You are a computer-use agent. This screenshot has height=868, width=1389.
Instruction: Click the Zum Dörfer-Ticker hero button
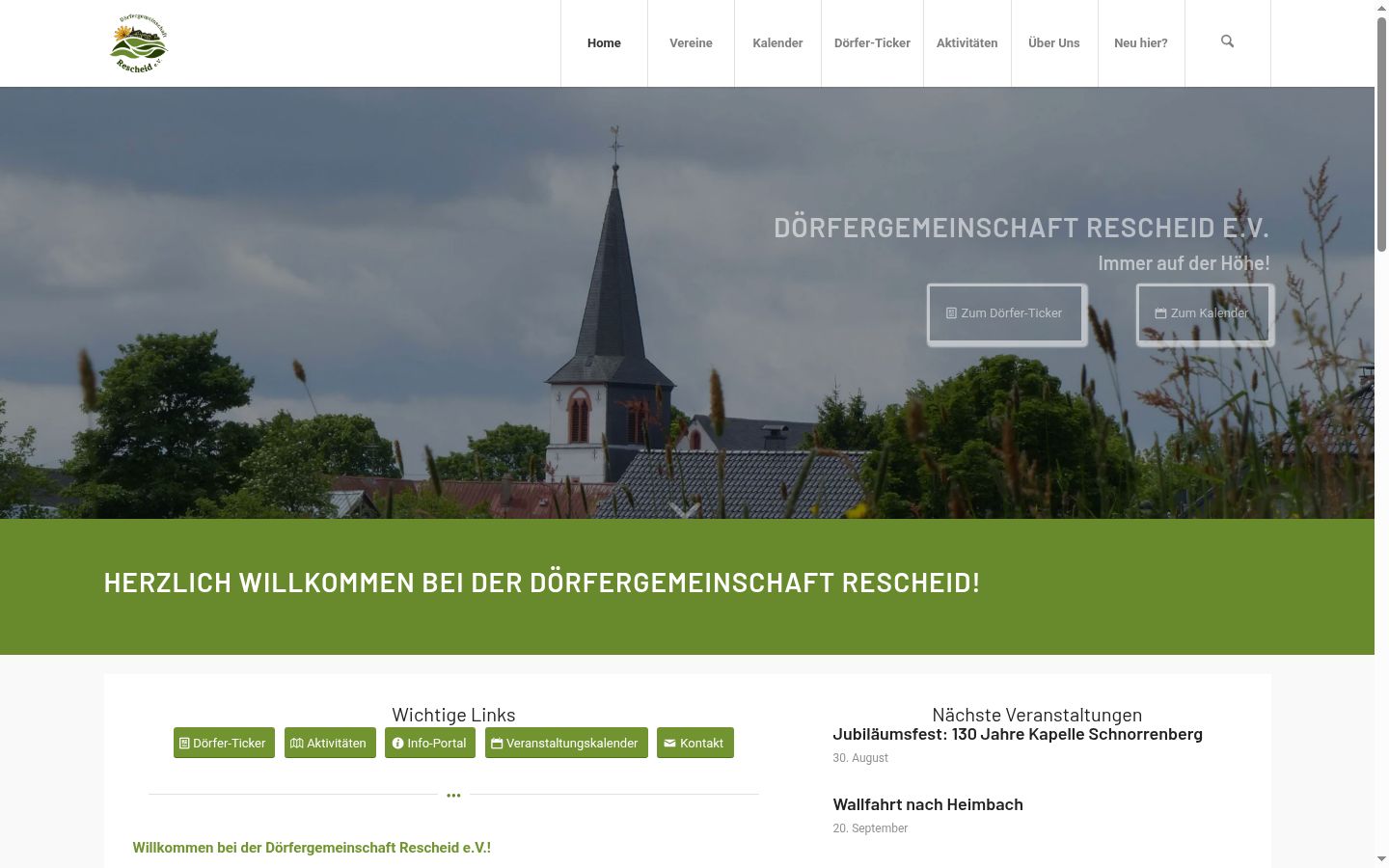point(1006,313)
